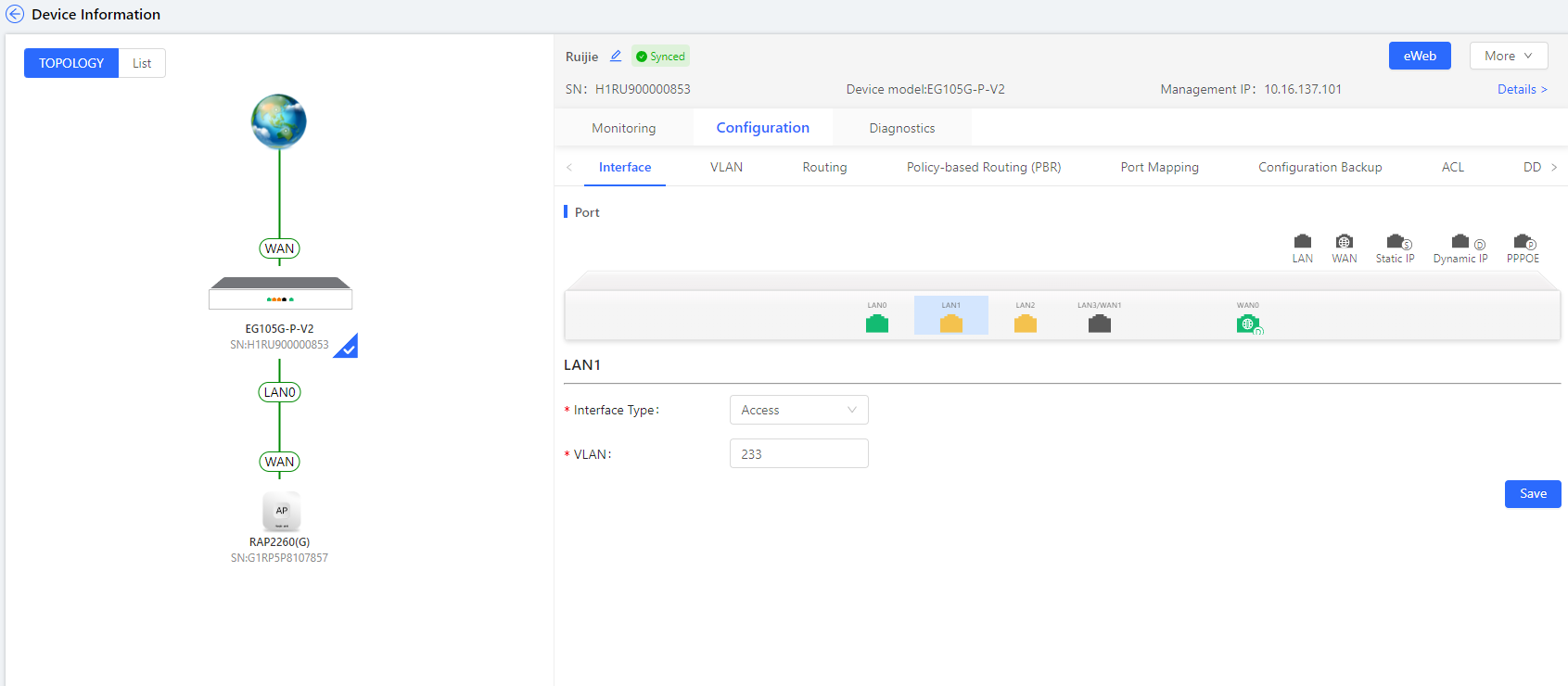This screenshot has height=686, width=1568.
Task: Click the WAN label above the AP
Action: [x=279, y=462]
